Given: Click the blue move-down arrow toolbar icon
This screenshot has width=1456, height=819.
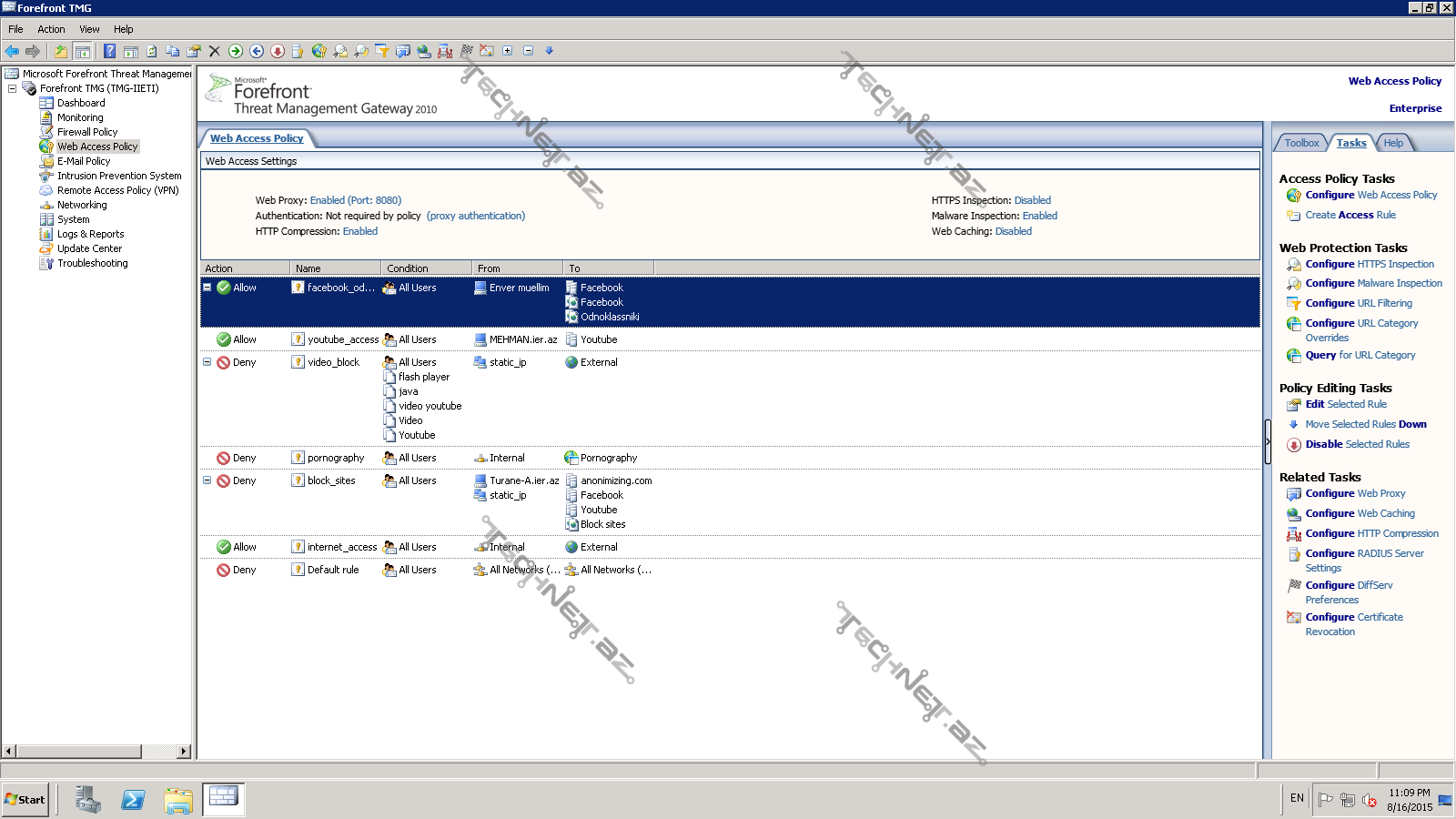Looking at the screenshot, I should (549, 51).
